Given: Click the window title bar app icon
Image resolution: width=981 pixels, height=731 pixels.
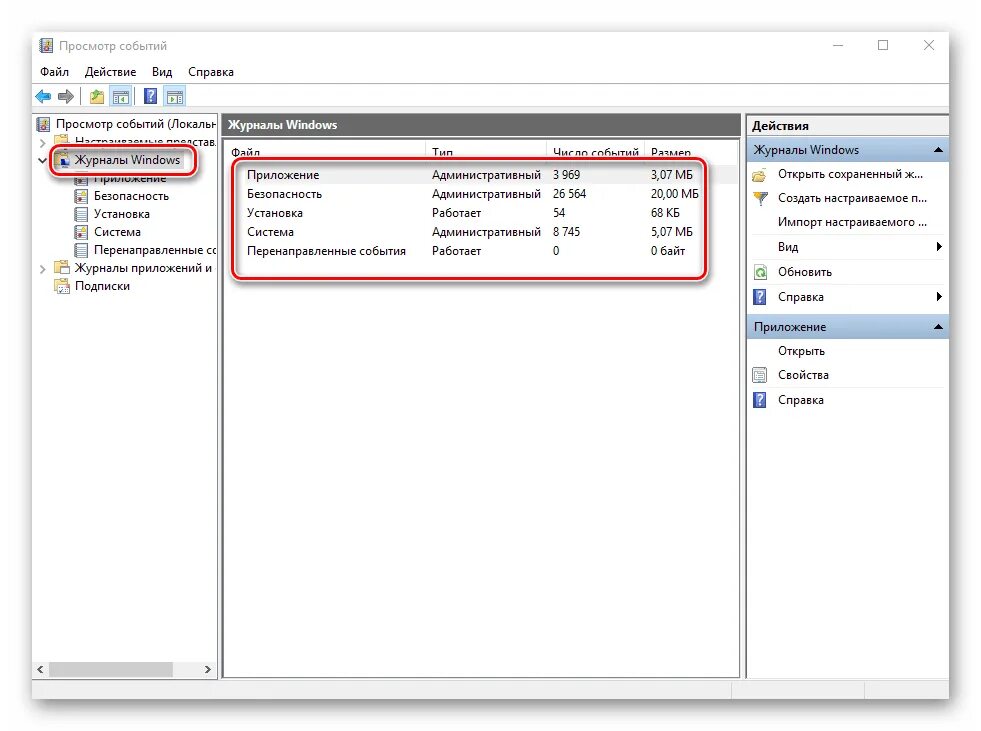Looking at the screenshot, I should [46, 46].
